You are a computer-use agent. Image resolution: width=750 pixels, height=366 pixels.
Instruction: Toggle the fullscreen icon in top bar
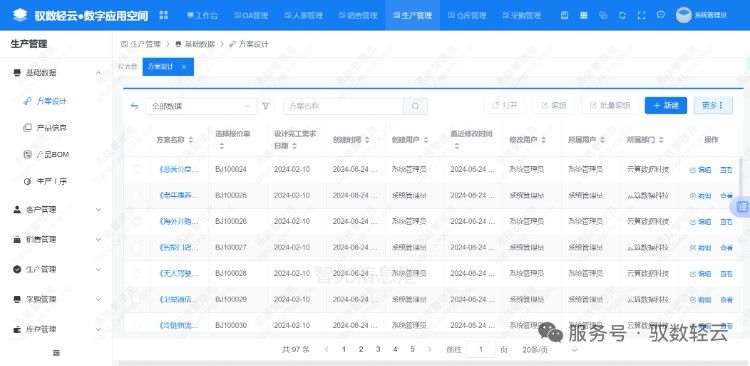click(641, 15)
